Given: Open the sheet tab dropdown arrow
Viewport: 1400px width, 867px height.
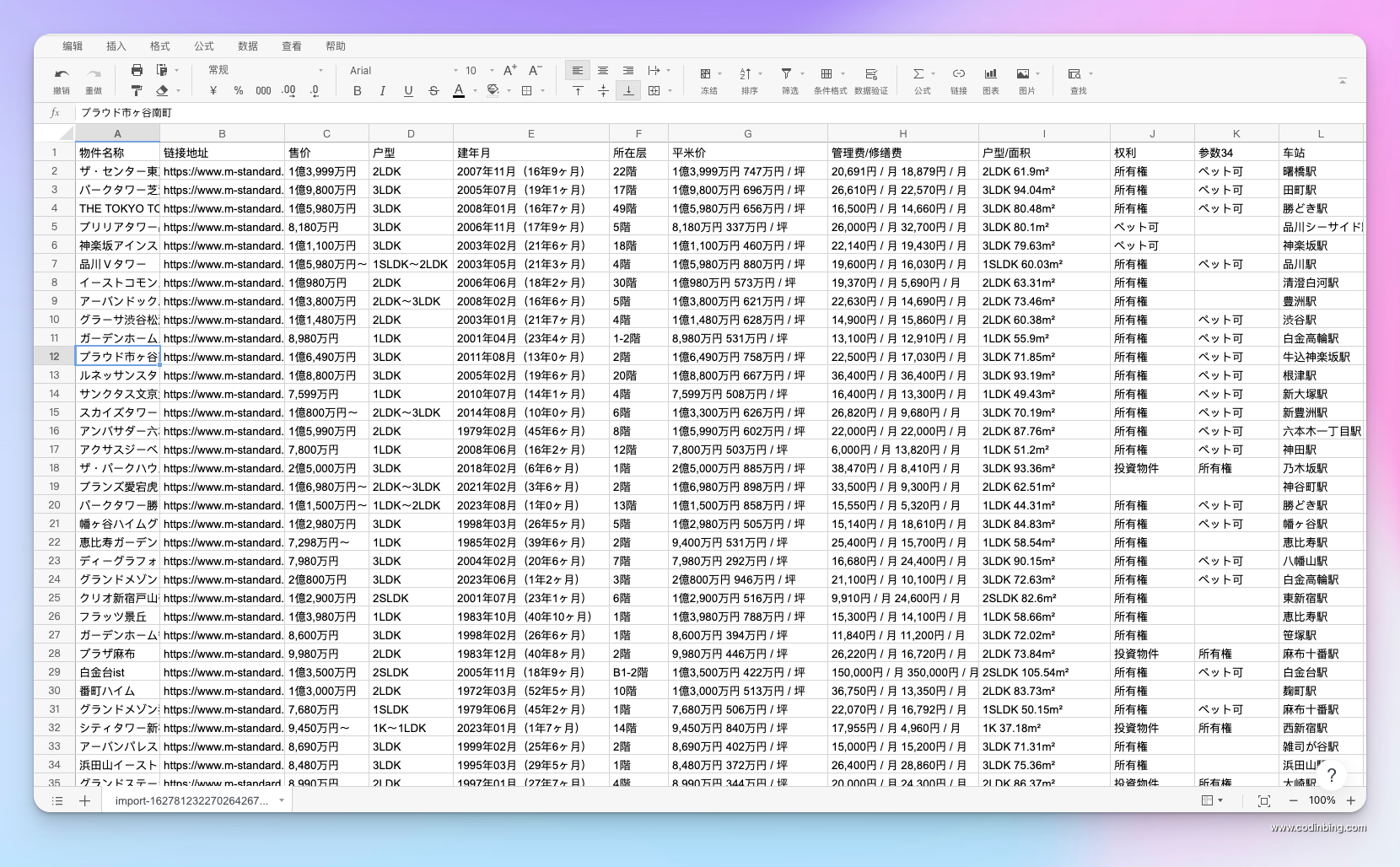Looking at the screenshot, I should 281,801.
